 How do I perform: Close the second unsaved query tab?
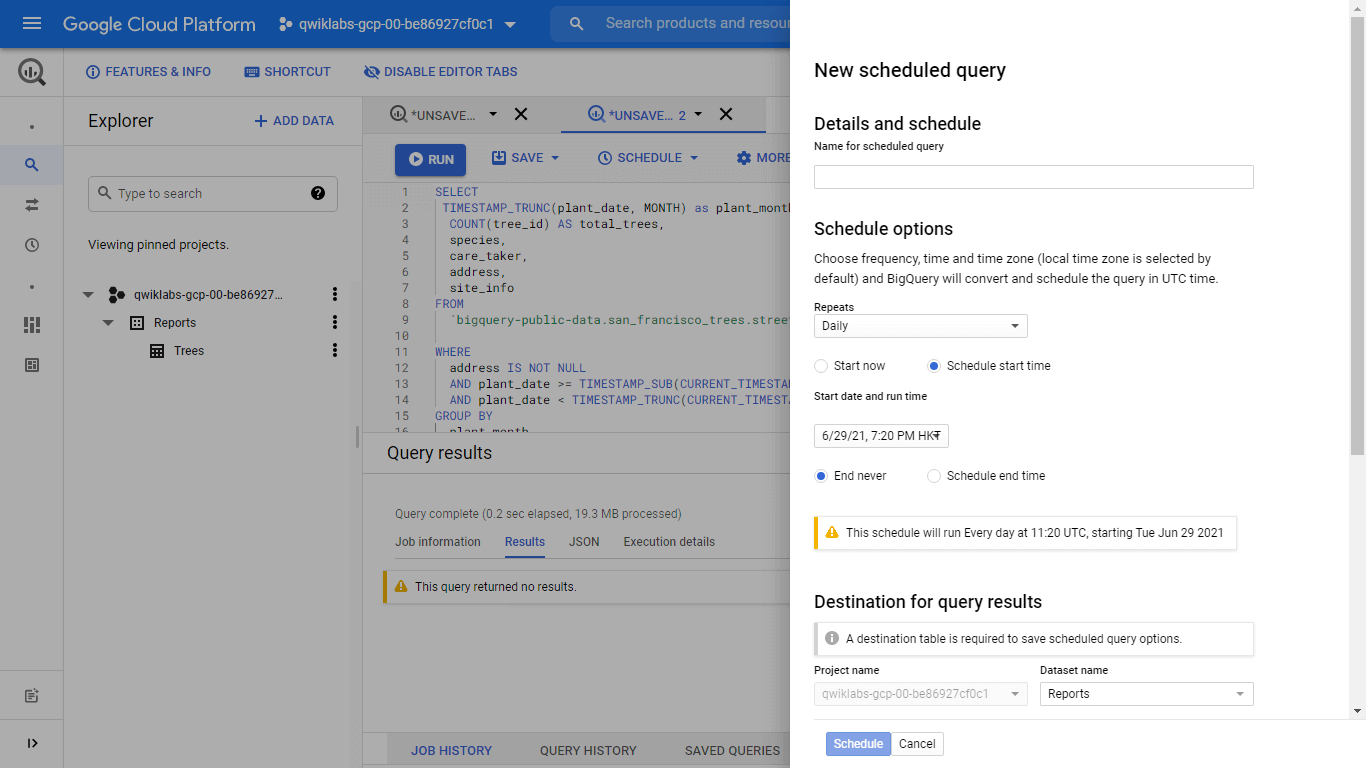tap(726, 114)
